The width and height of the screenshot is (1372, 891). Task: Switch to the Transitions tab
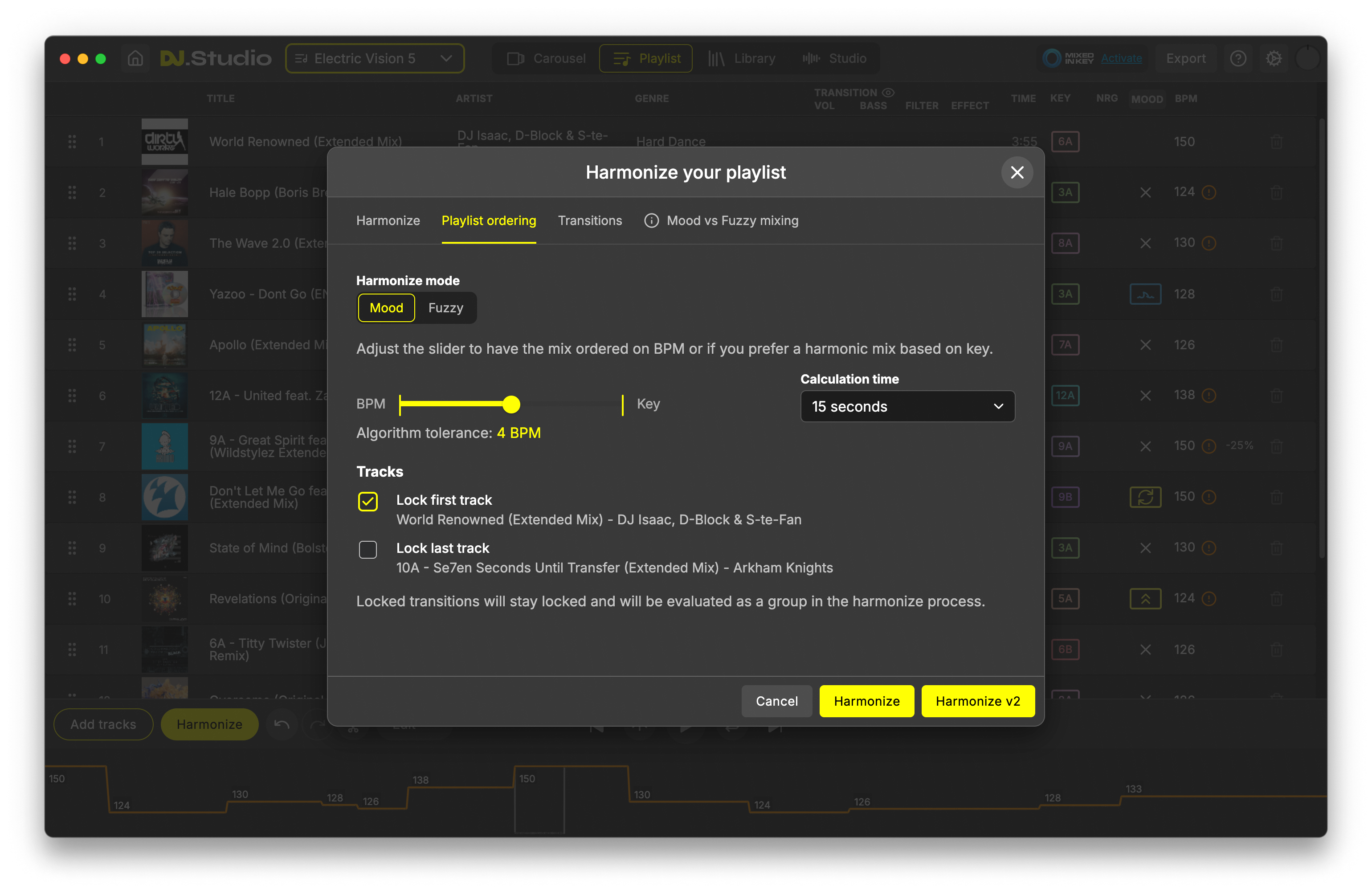tap(590, 221)
